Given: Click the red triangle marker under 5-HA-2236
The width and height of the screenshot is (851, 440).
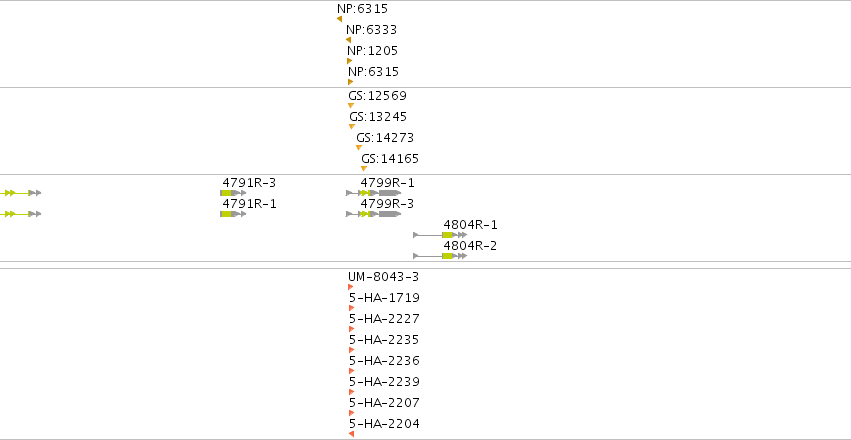Looking at the screenshot, I should [352, 371].
